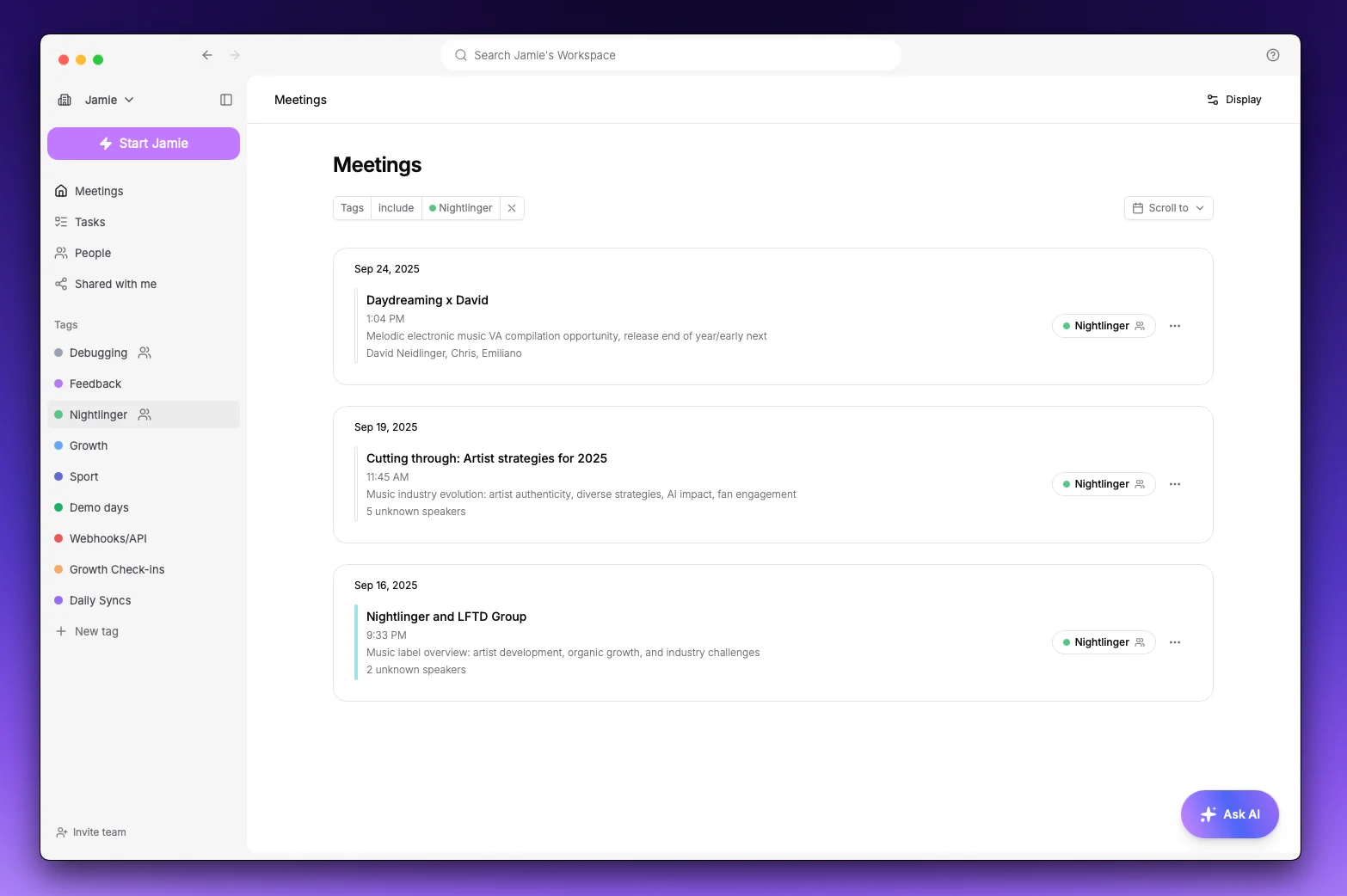The height and width of the screenshot is (896, 1347).
Task: Open Shared with me section
Action: coord(144,284)
